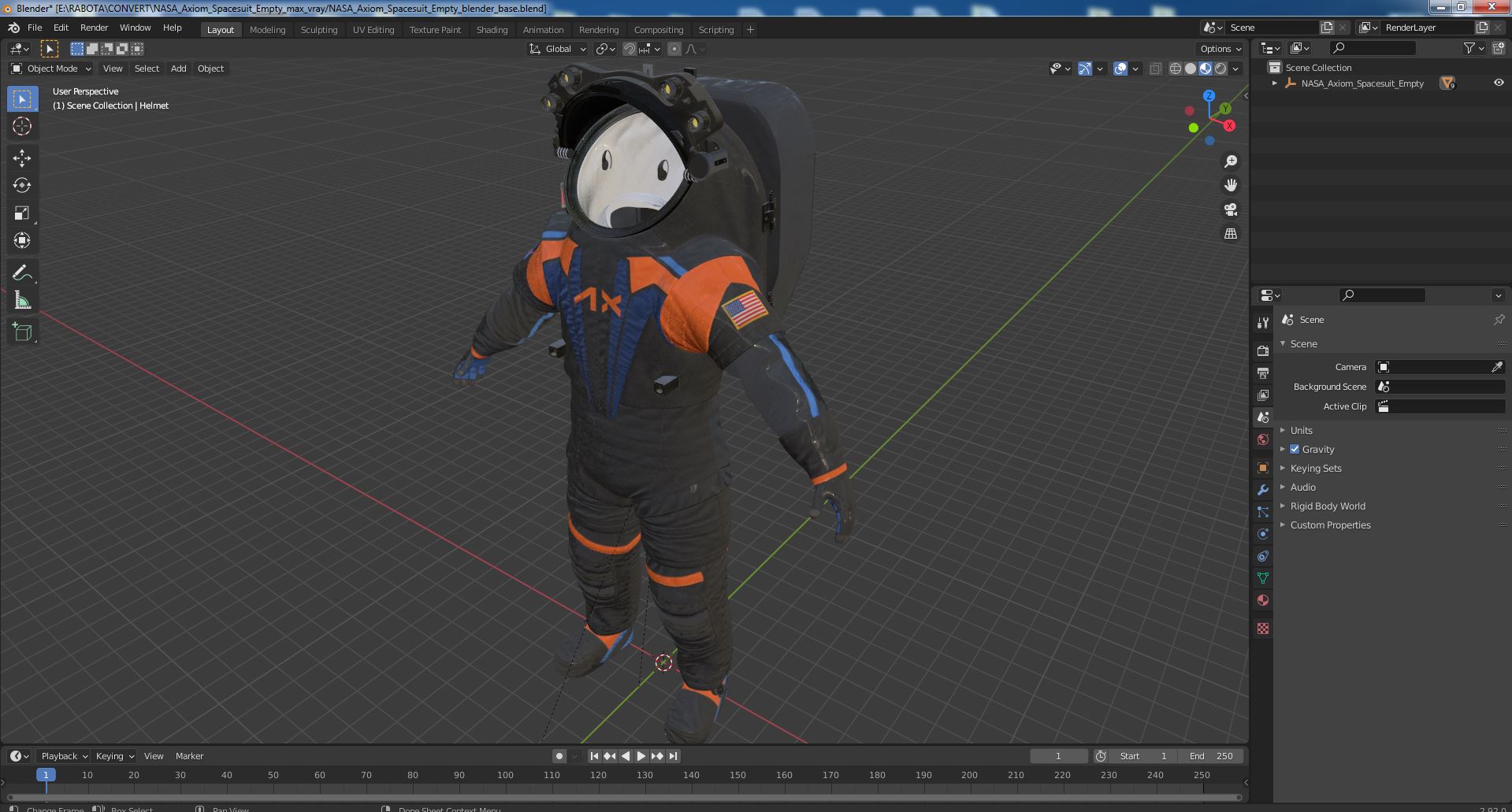Expand the Units panel
Viewport: 1512px width, 812px height.
coord(1301,430)
